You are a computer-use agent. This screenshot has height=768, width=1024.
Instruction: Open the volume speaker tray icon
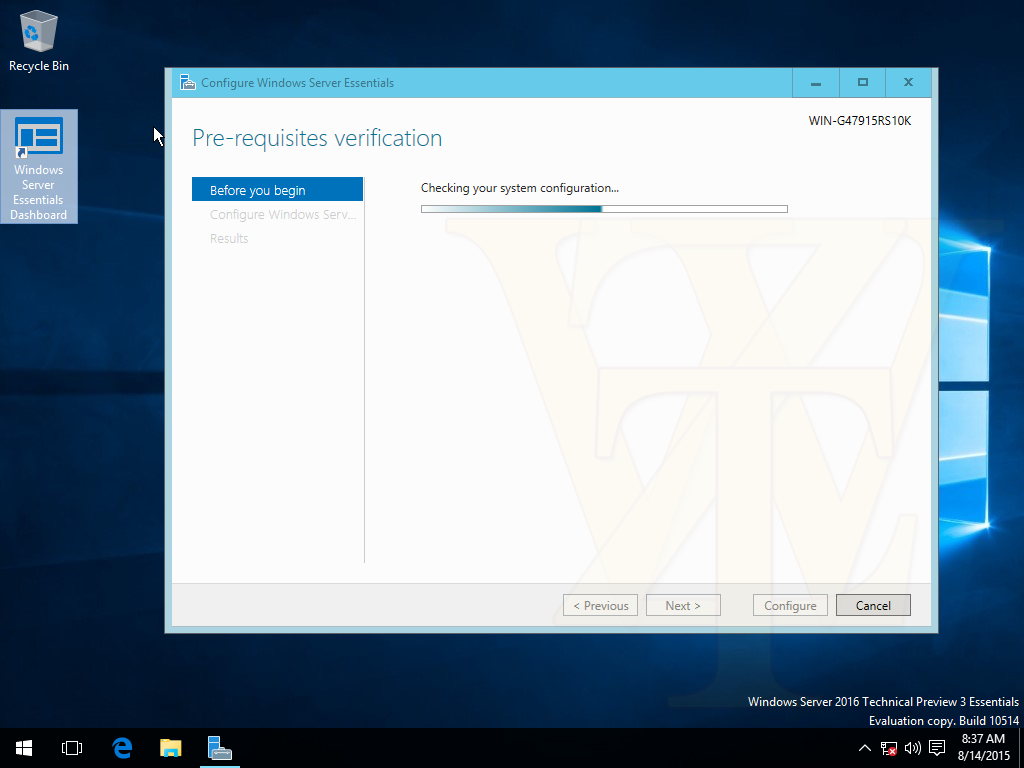[x=912, y=748]
